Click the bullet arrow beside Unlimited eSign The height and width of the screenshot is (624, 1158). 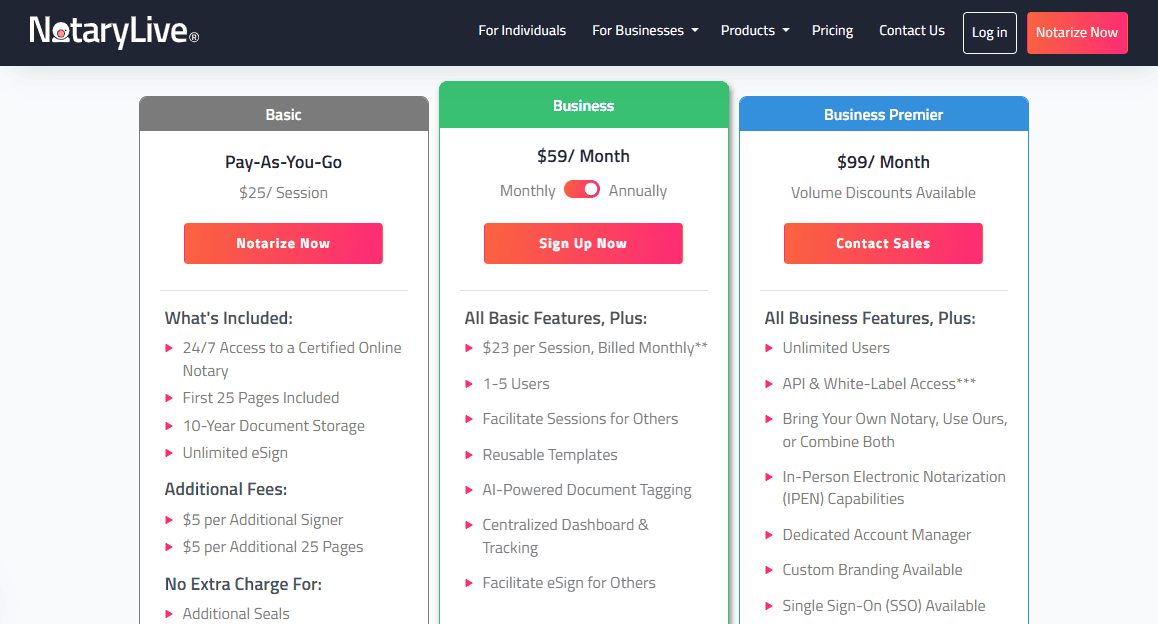click(x=169, y=453)
